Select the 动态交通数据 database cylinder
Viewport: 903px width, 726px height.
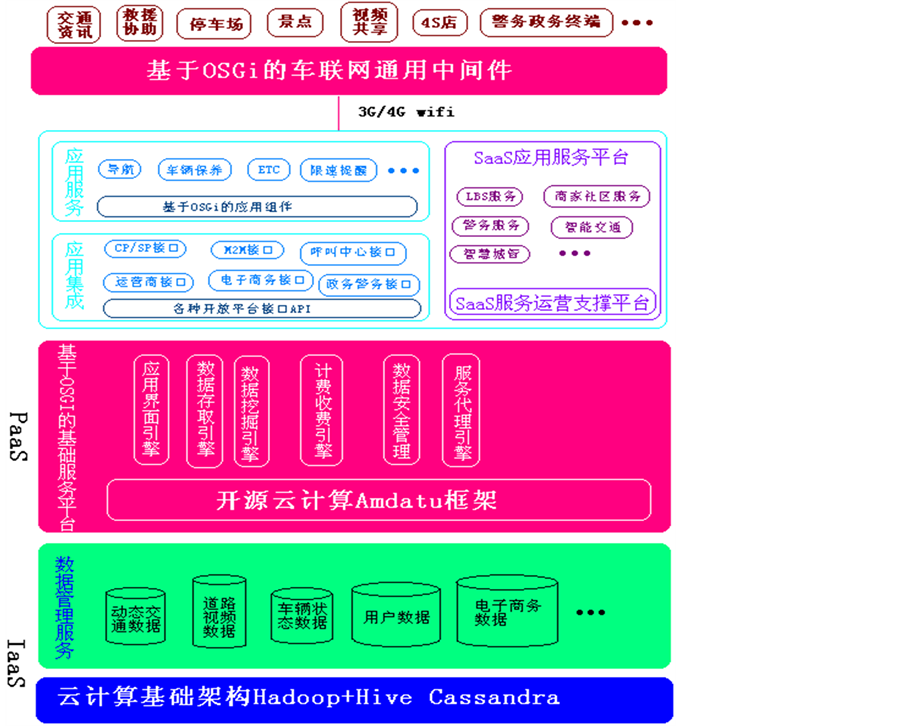[x=136, y=618]
